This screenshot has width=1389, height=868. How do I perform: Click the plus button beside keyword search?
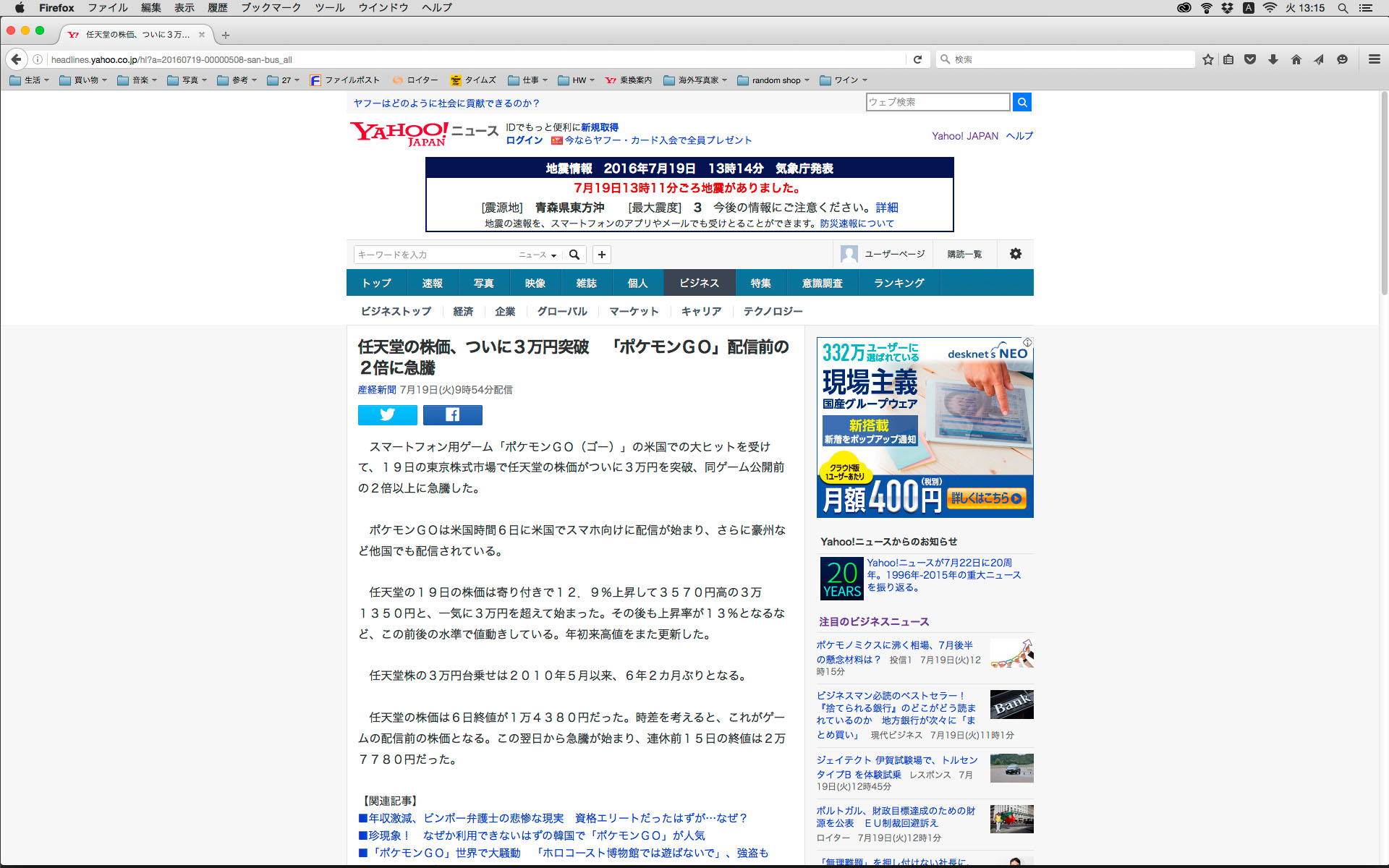(601, 255)
